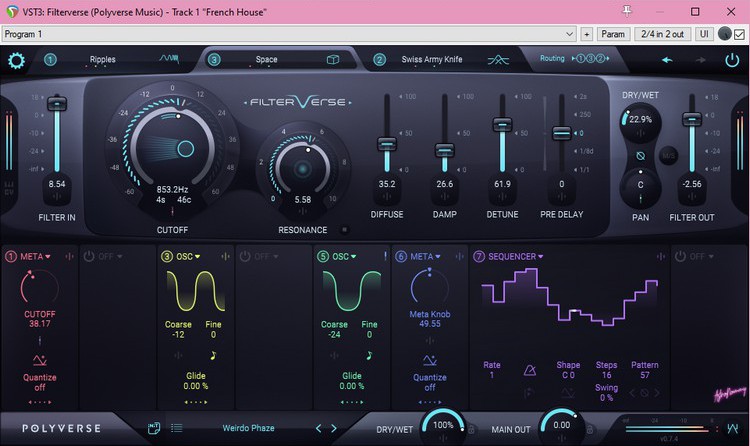Click the filter slot 1 number badge
Viewport: 750px width, 446px height.
(50, 60)
